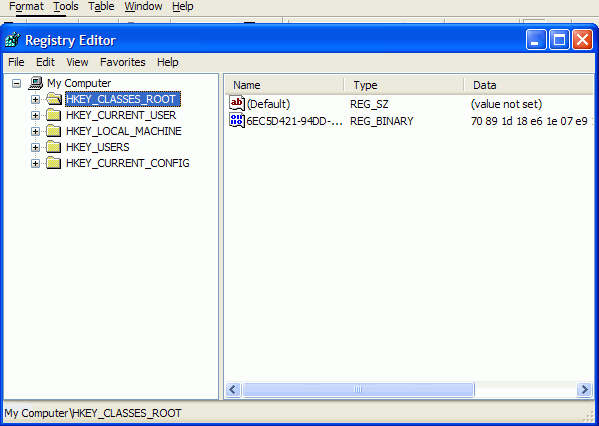Select the My Computer icon in tree
This screenshot has width=599, height=426.
tap(36, 83)
